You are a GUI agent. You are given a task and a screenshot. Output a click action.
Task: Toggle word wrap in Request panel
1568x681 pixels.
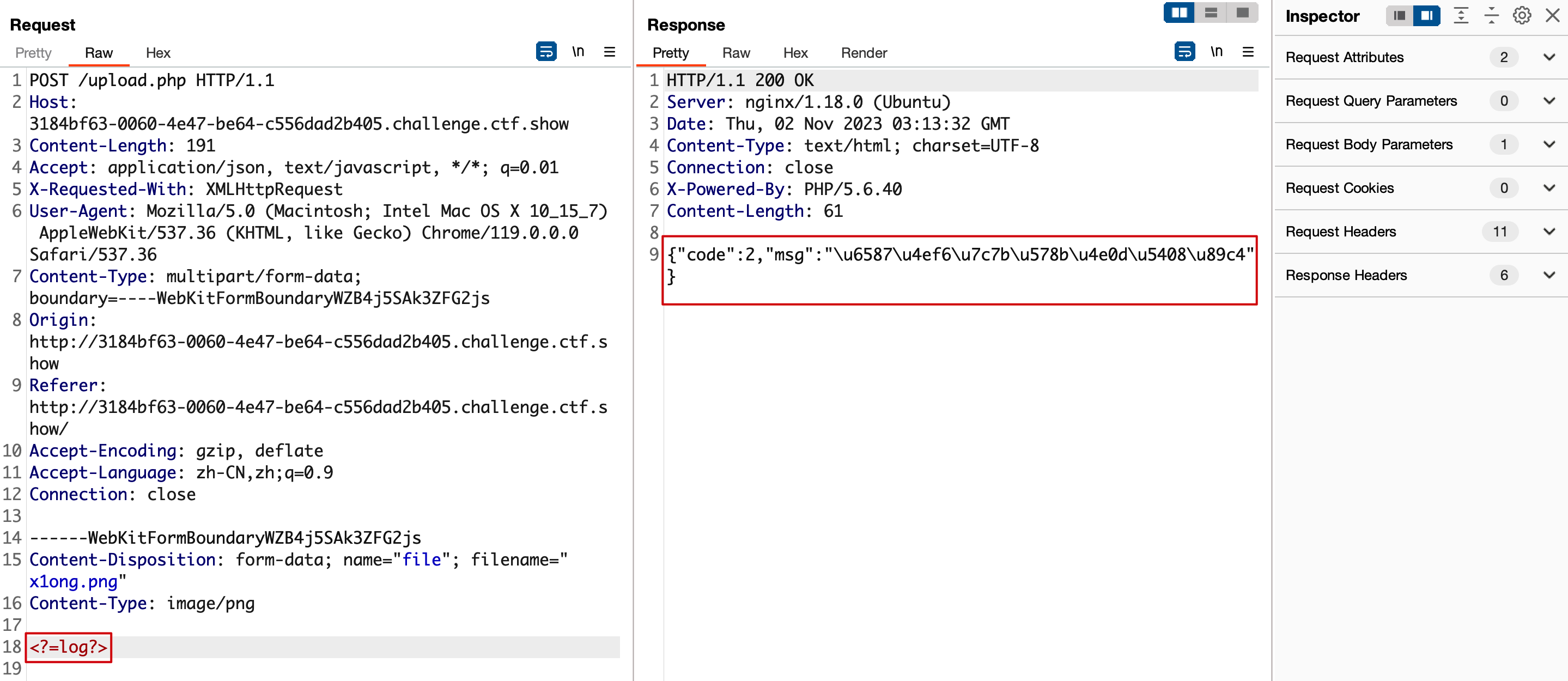pyautogui.click(x=546, y=52)
